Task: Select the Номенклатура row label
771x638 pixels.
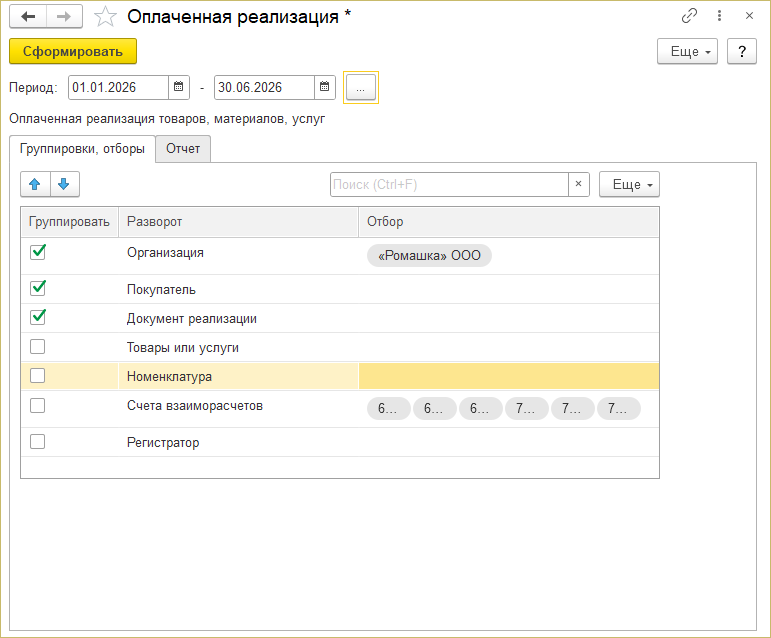Action: [170, 377]
